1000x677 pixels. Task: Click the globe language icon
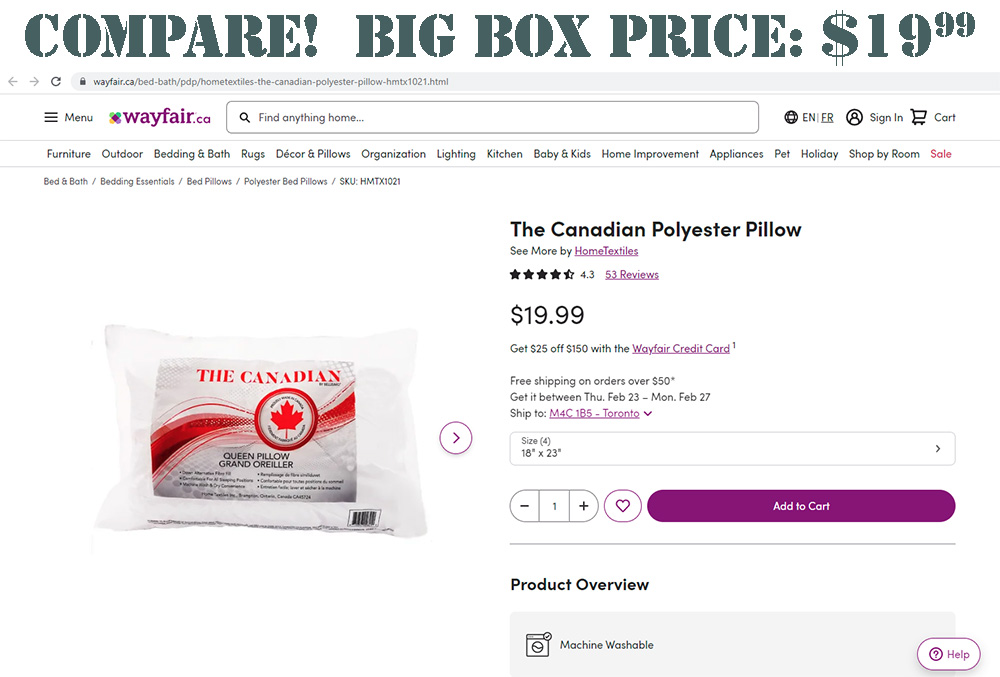(789, 117)
